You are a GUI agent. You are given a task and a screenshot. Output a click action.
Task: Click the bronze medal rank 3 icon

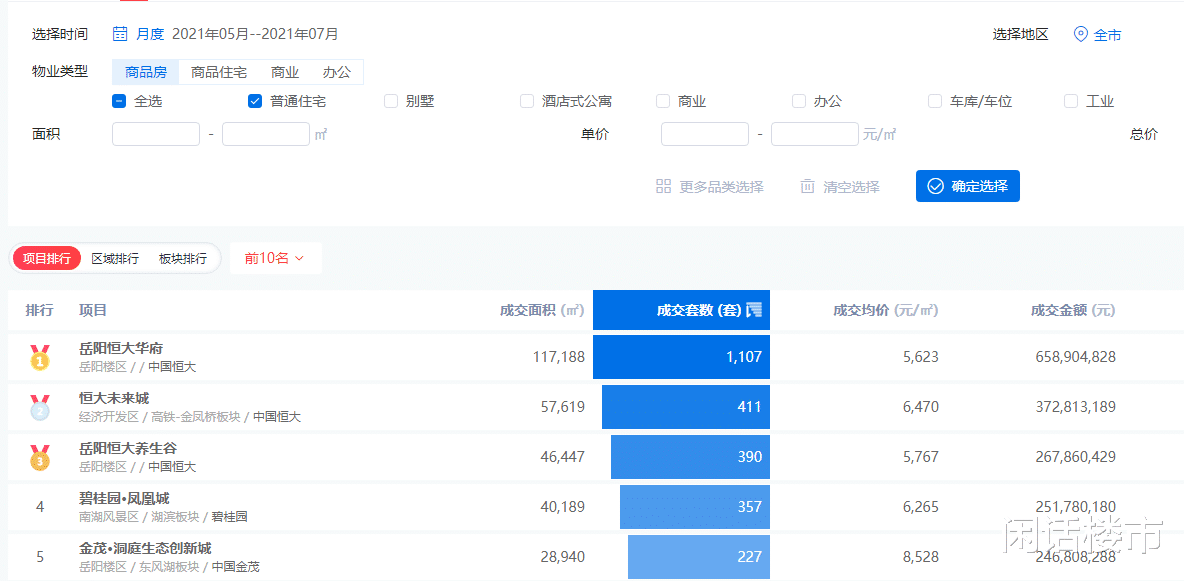39,457
